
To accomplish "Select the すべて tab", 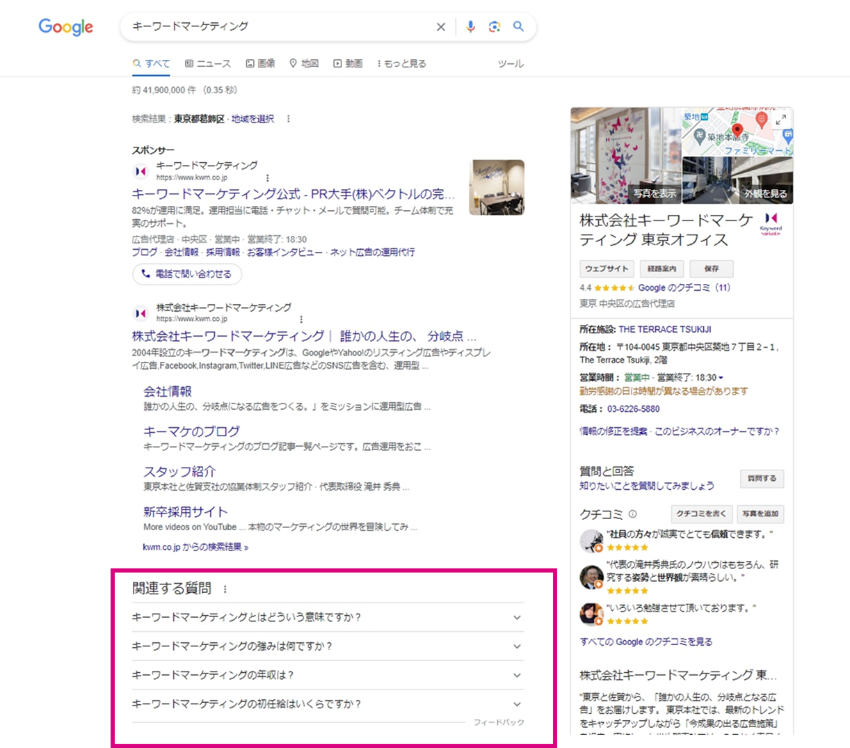I will (151, 63).
